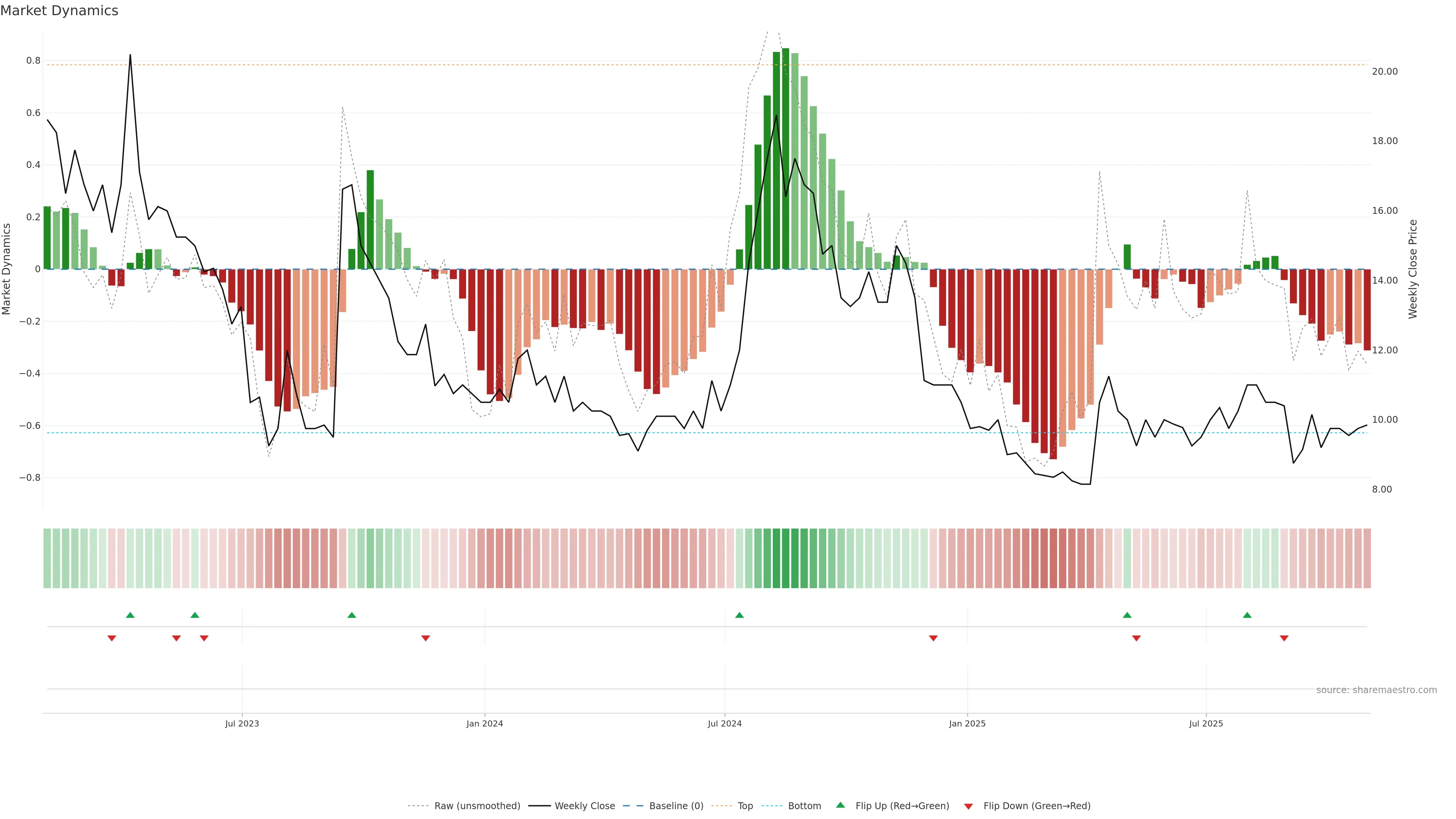Click Flip Down red triangle in legend

pos(968,806)
